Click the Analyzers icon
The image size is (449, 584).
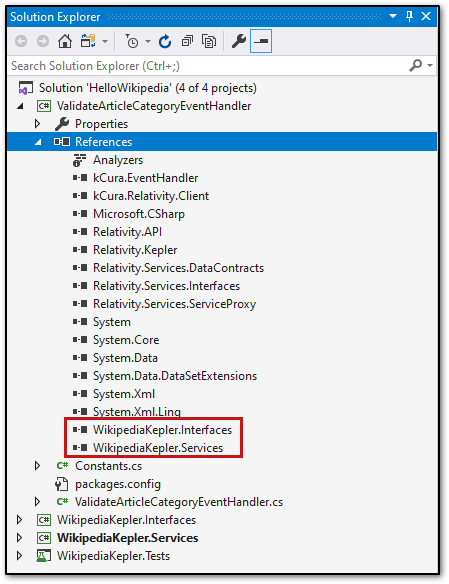click(80, 160)
